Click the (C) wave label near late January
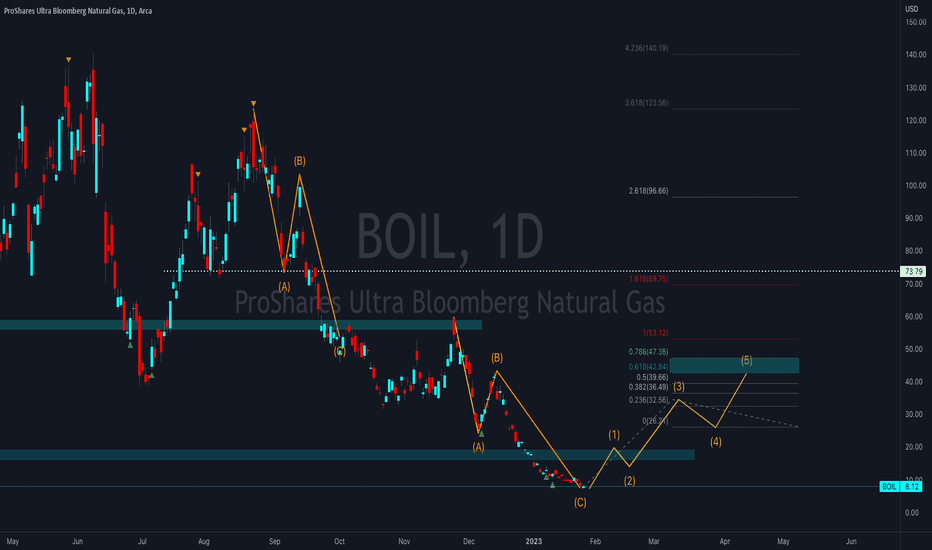 point(580,502)
